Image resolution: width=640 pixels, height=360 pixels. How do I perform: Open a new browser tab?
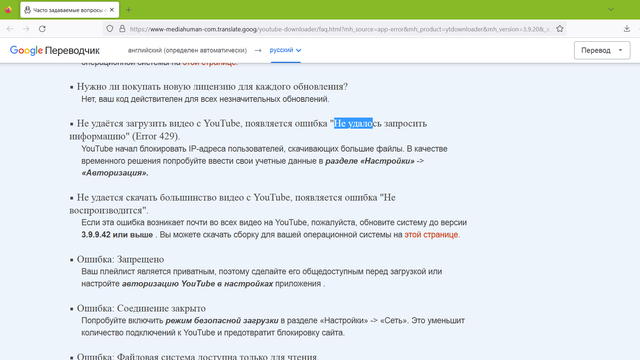tap(129, 10)
